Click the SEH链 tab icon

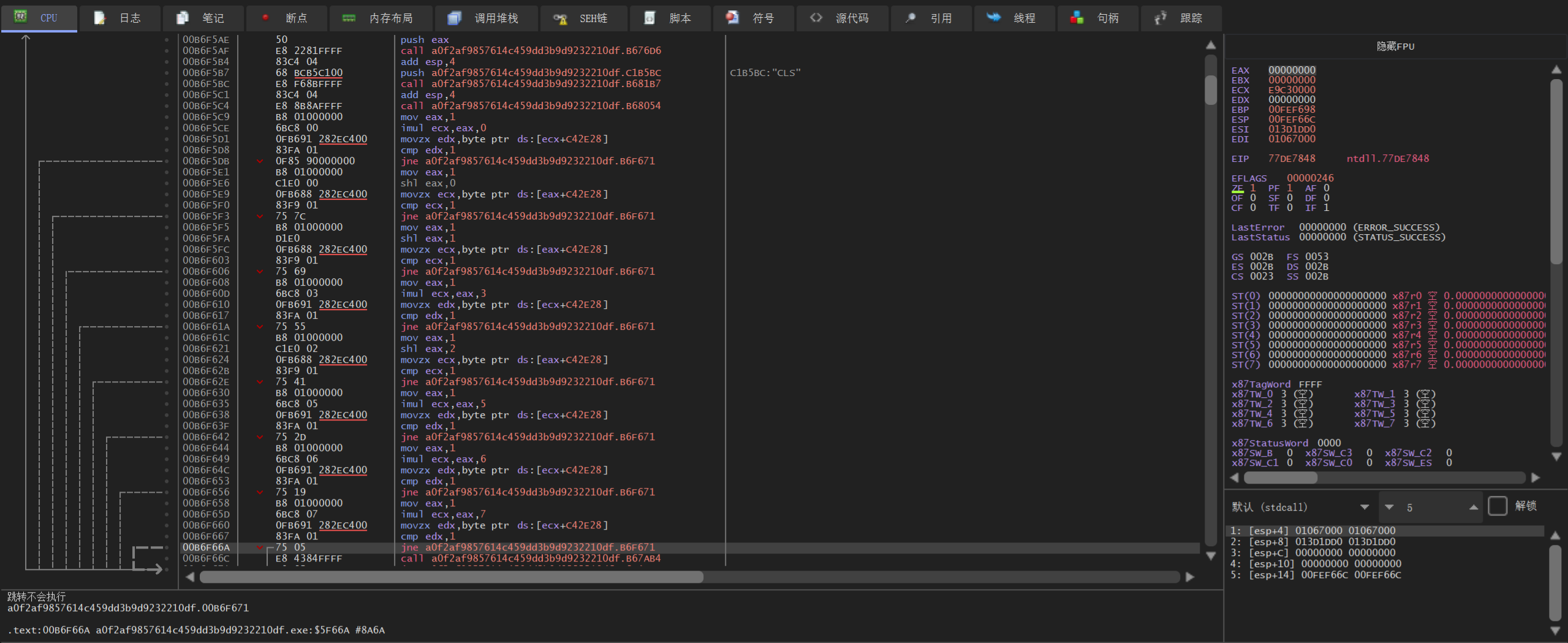click(560, 18)
